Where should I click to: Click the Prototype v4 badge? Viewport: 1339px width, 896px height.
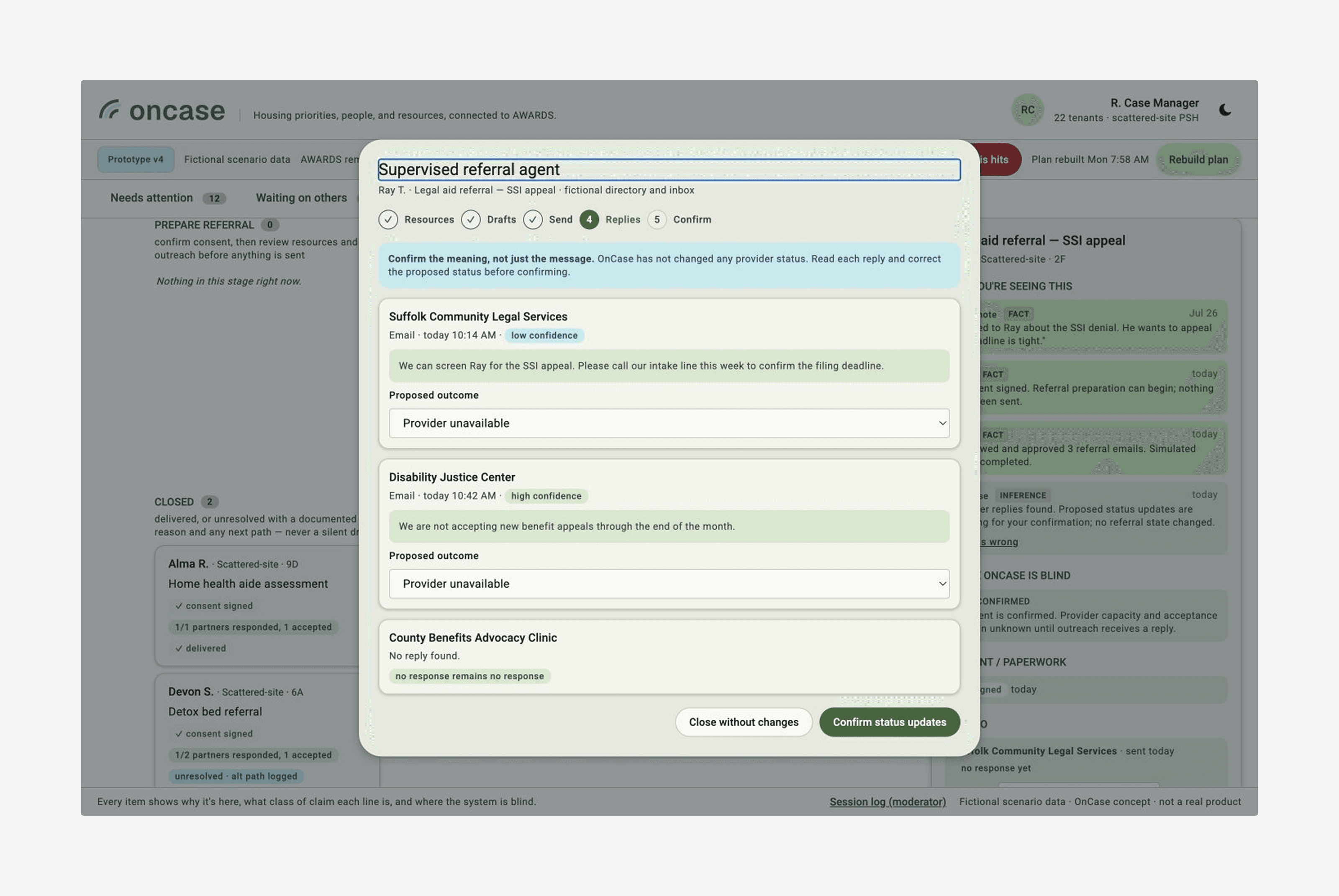(x=136, y=159)
